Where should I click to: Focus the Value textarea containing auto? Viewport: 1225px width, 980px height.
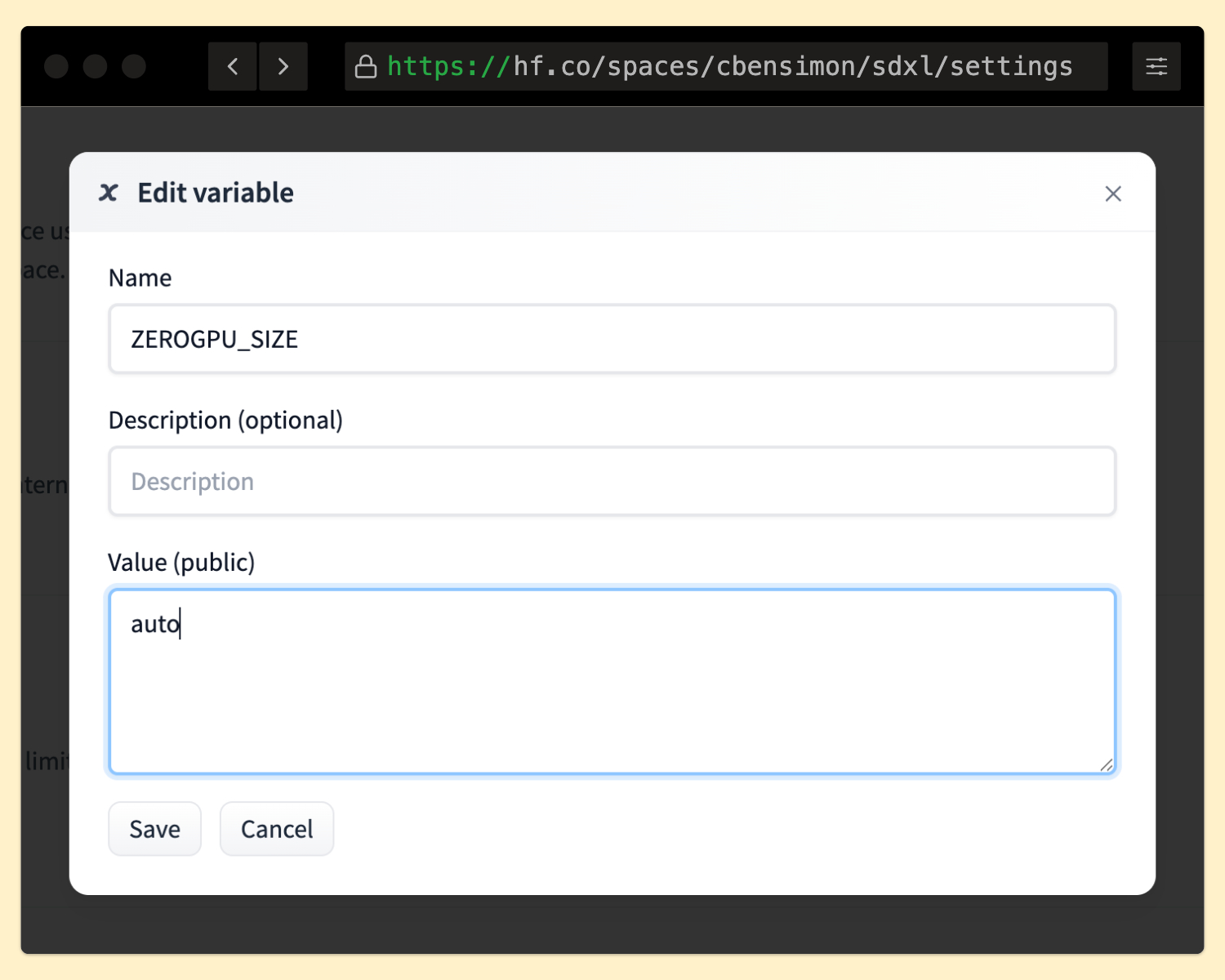point(612,681)
